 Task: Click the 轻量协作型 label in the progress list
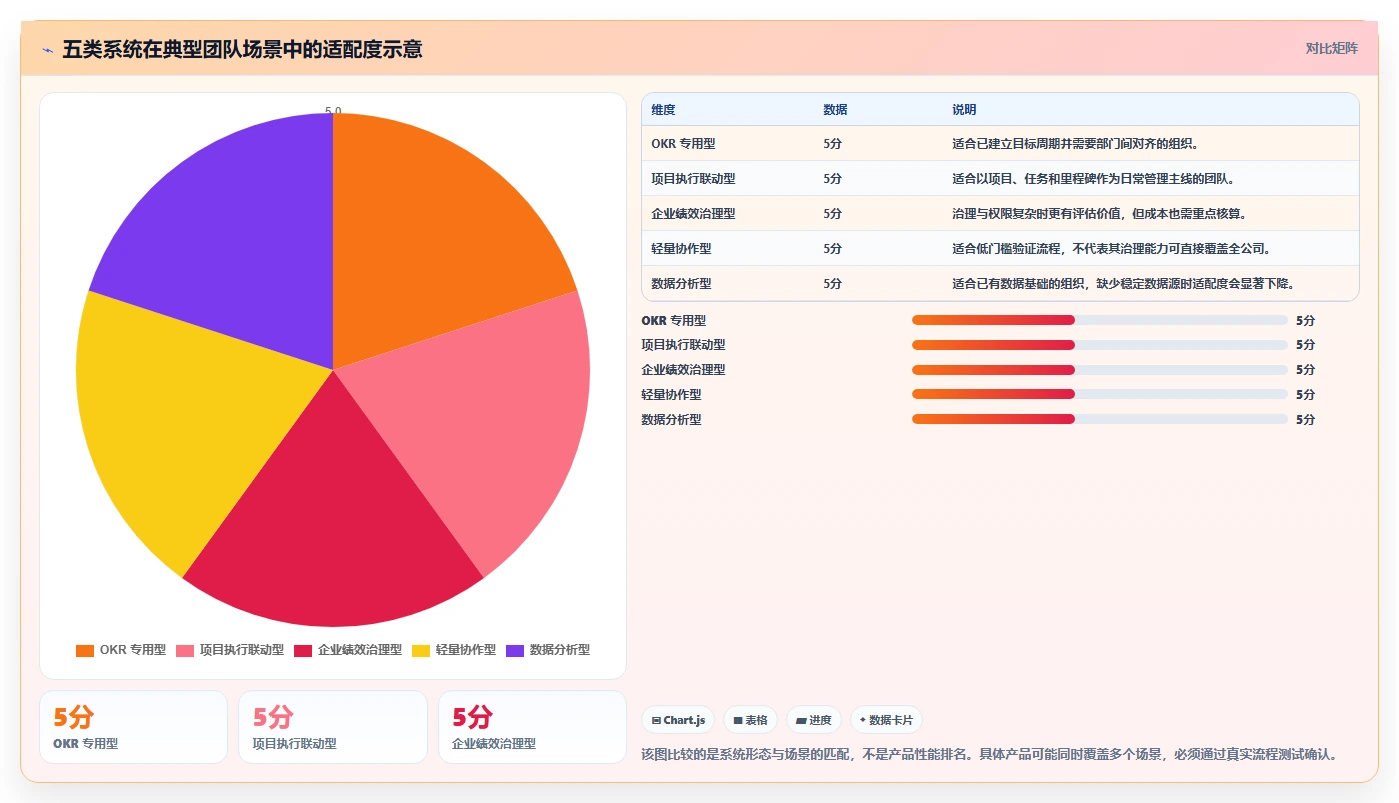671,394
